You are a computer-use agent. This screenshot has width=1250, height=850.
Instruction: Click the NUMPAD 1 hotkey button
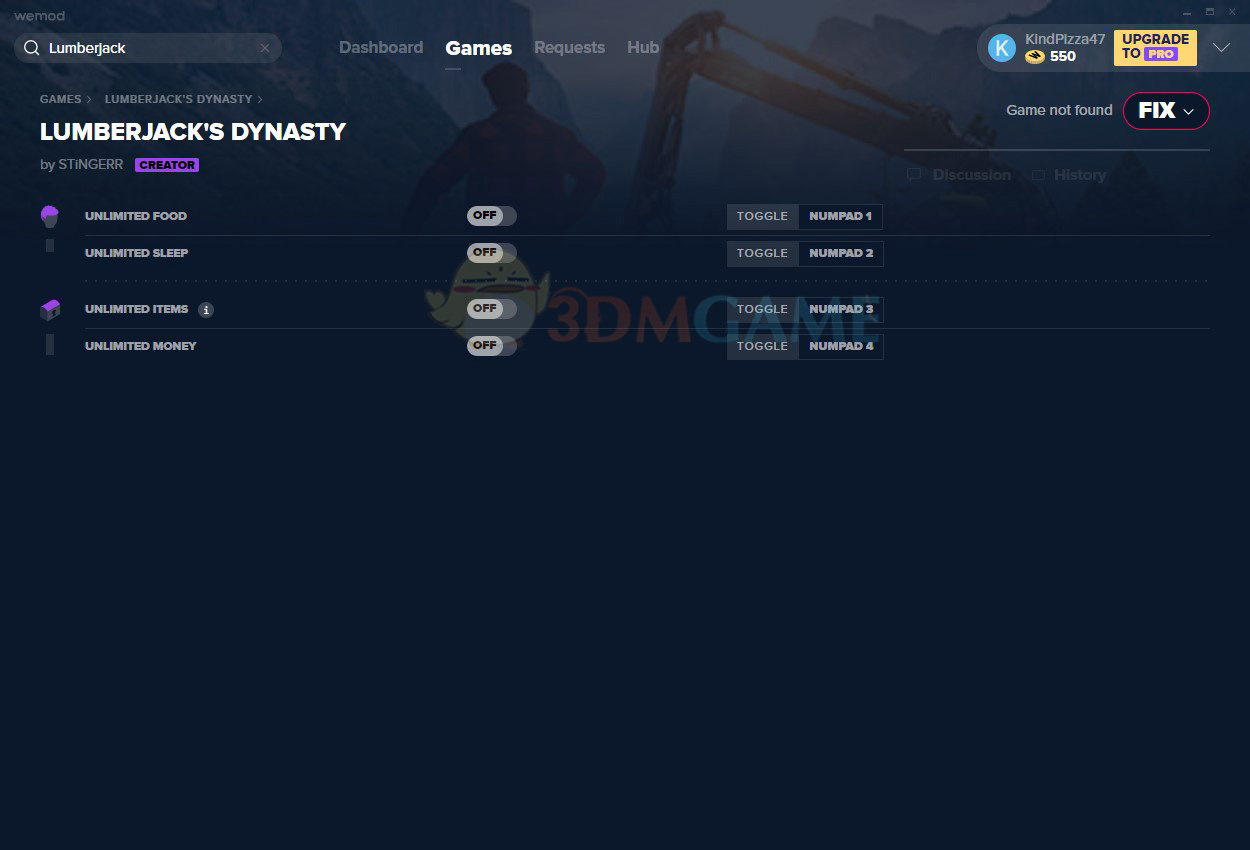840,216
